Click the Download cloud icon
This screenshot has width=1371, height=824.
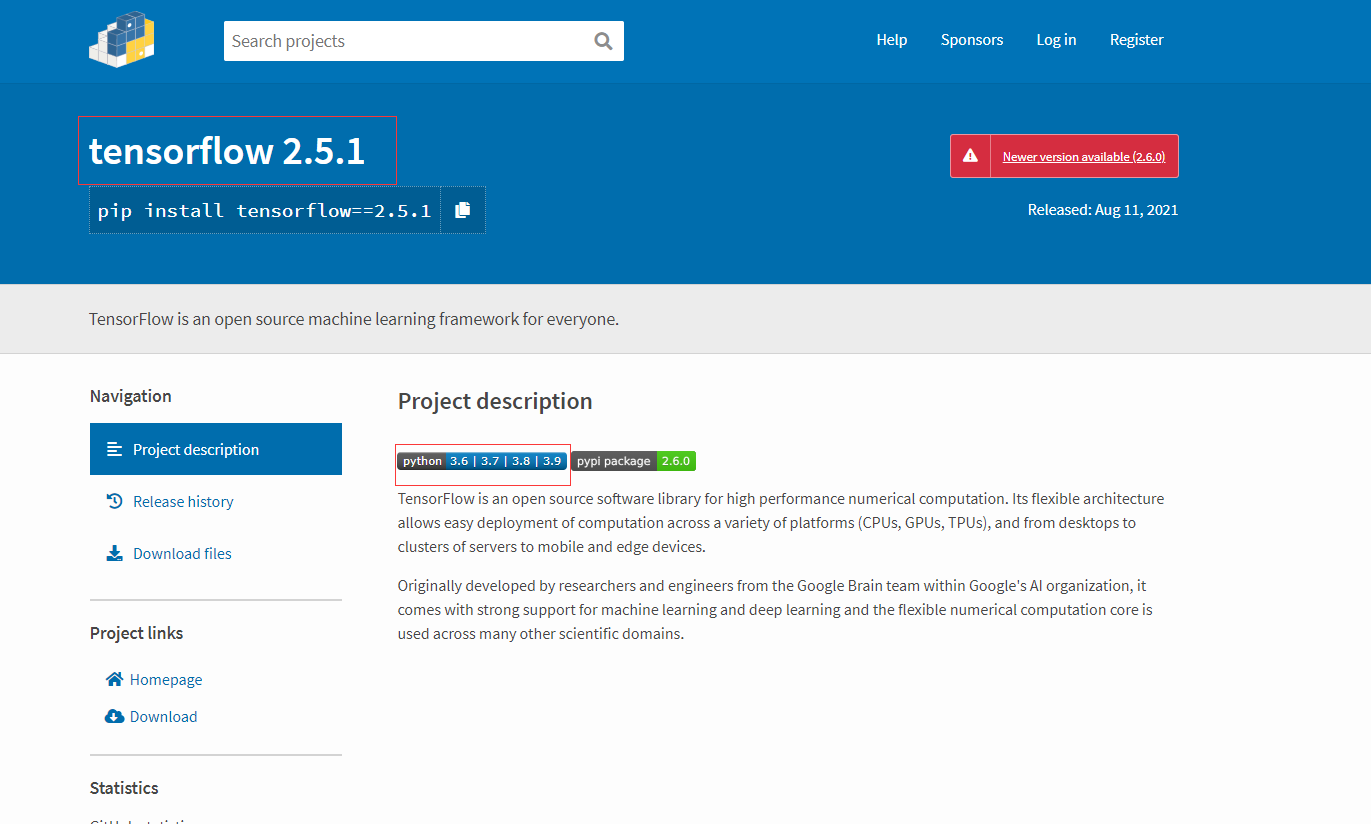[114, 716]
